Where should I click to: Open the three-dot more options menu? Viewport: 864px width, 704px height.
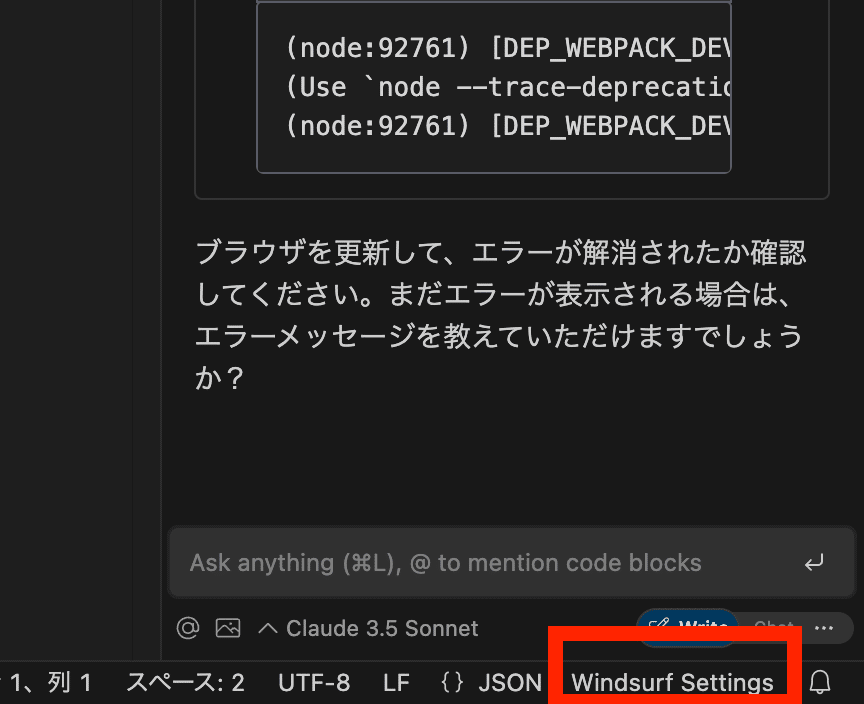pyautogui.click(x=824, y=628)
